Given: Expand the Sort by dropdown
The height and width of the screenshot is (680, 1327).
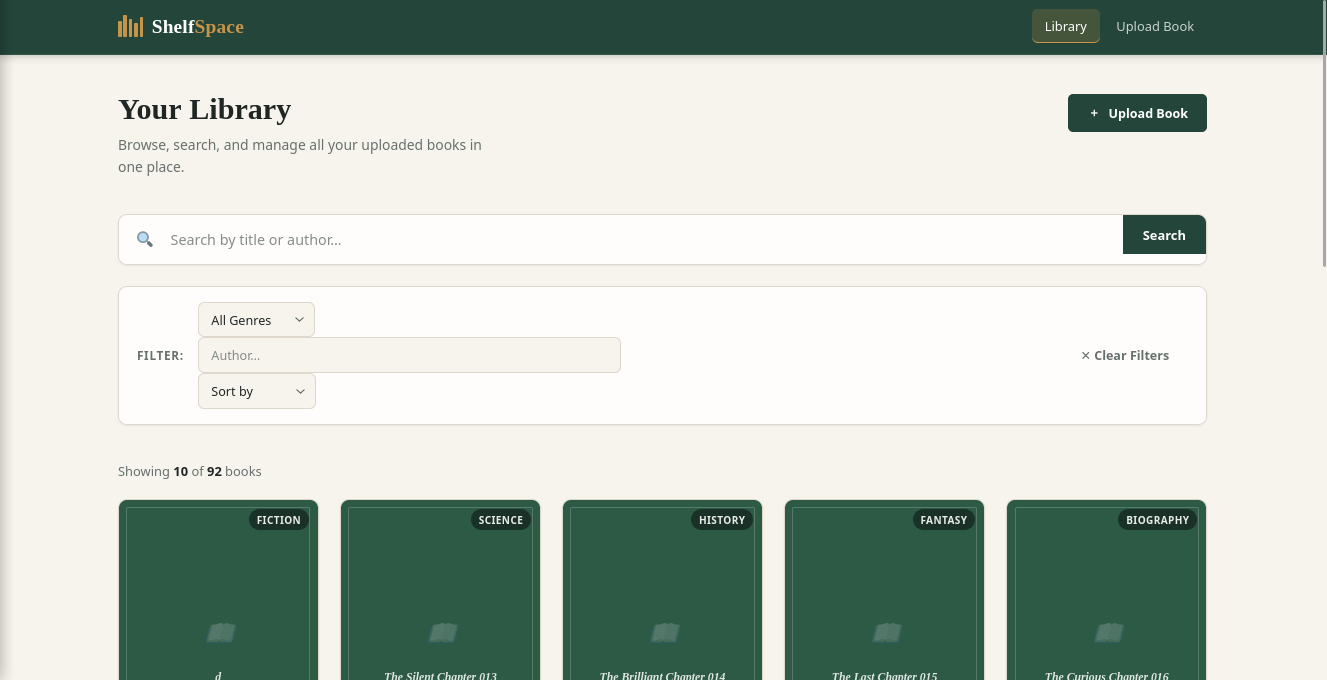Looking at the screenshot, I should tap(257, 391).
